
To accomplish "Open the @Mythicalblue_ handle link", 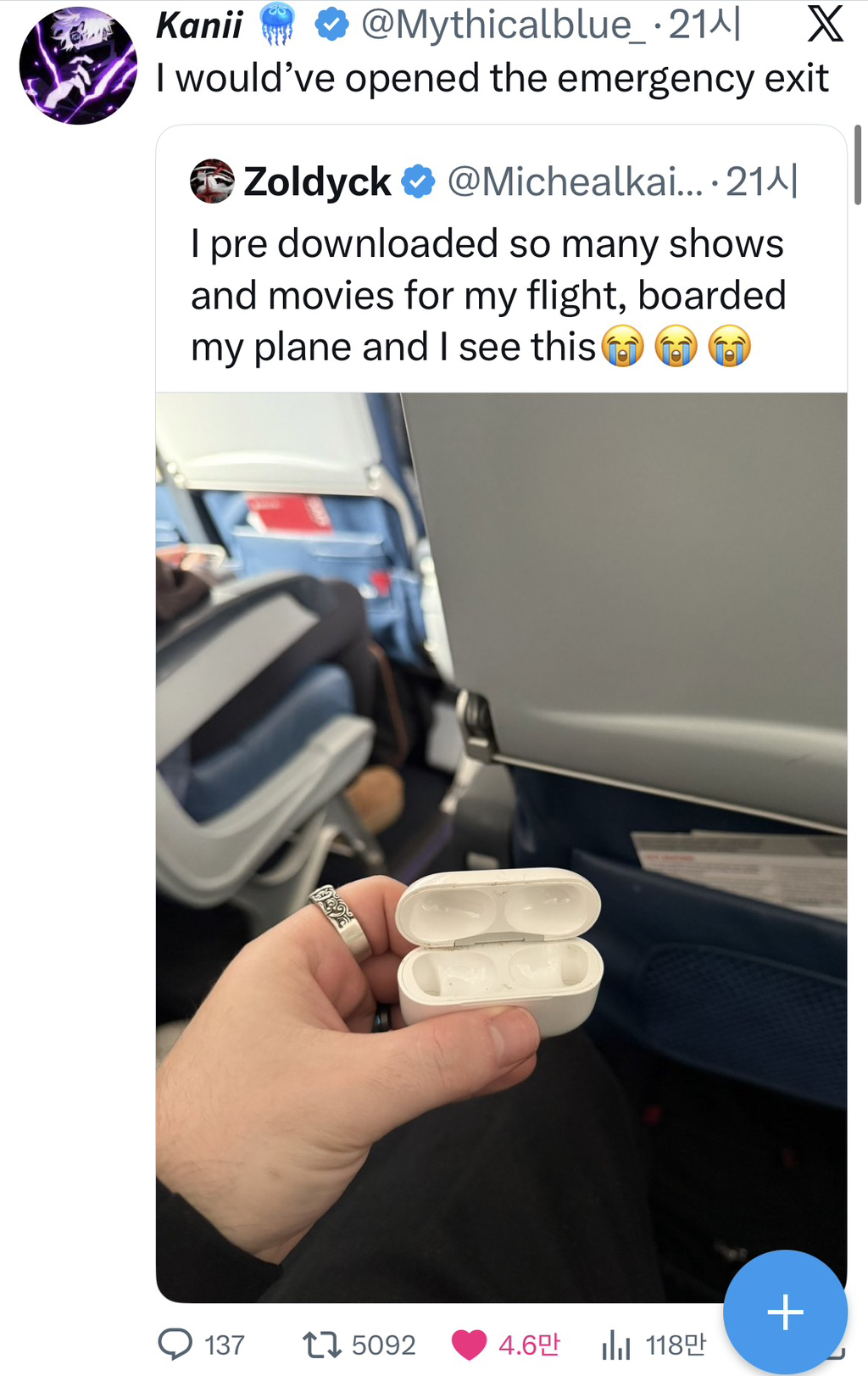I will [x=504, y=25].
